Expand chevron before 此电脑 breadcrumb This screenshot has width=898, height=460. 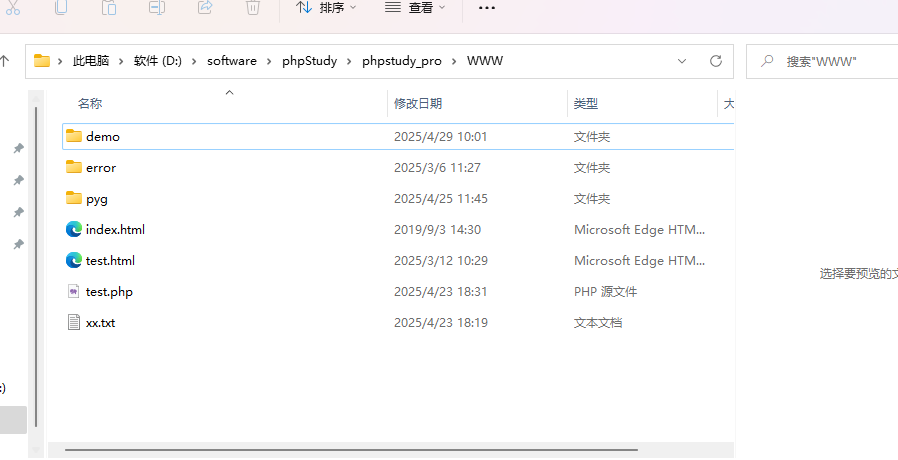coord(61,61)
